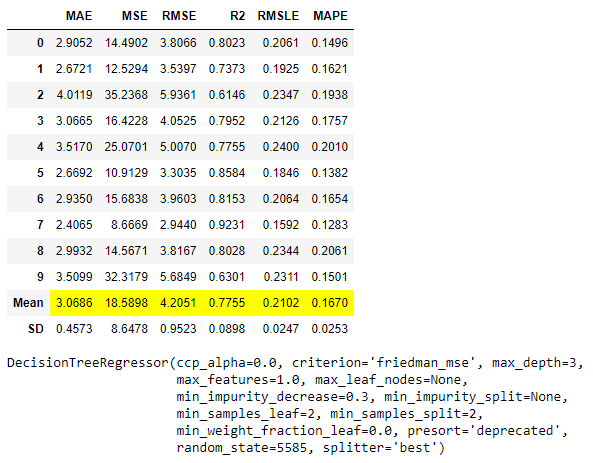Click the RMSLE column header

point(278,16)
